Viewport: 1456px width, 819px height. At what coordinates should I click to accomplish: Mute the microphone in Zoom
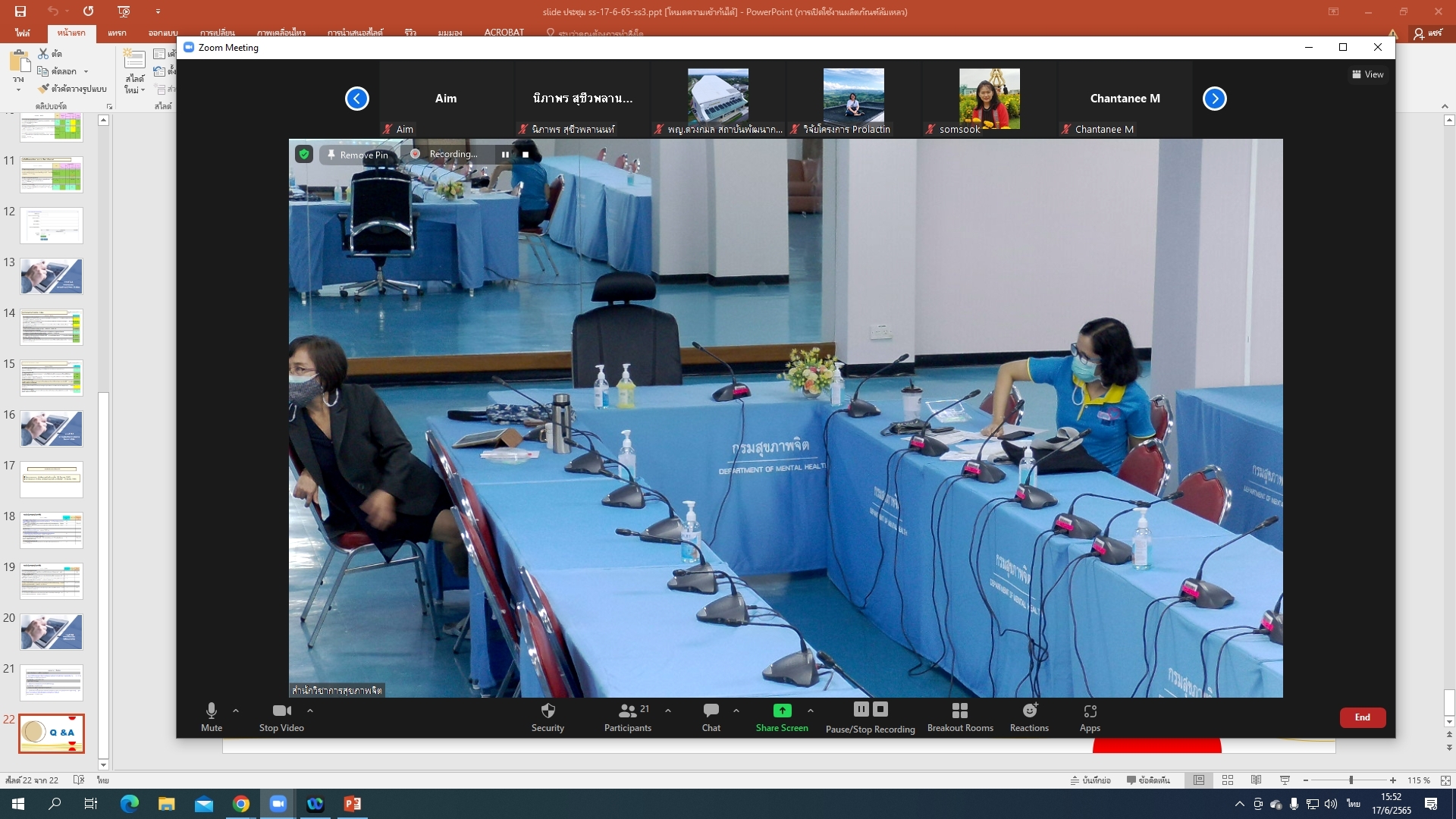click(212, 711)
